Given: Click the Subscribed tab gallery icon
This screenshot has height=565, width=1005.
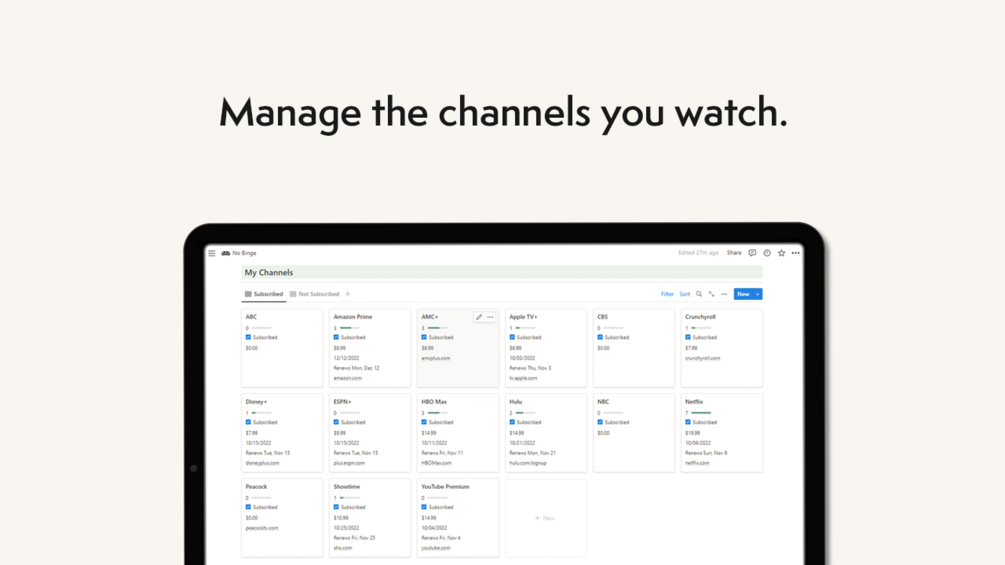Looking at the screenshot, I should coord(248,294).
